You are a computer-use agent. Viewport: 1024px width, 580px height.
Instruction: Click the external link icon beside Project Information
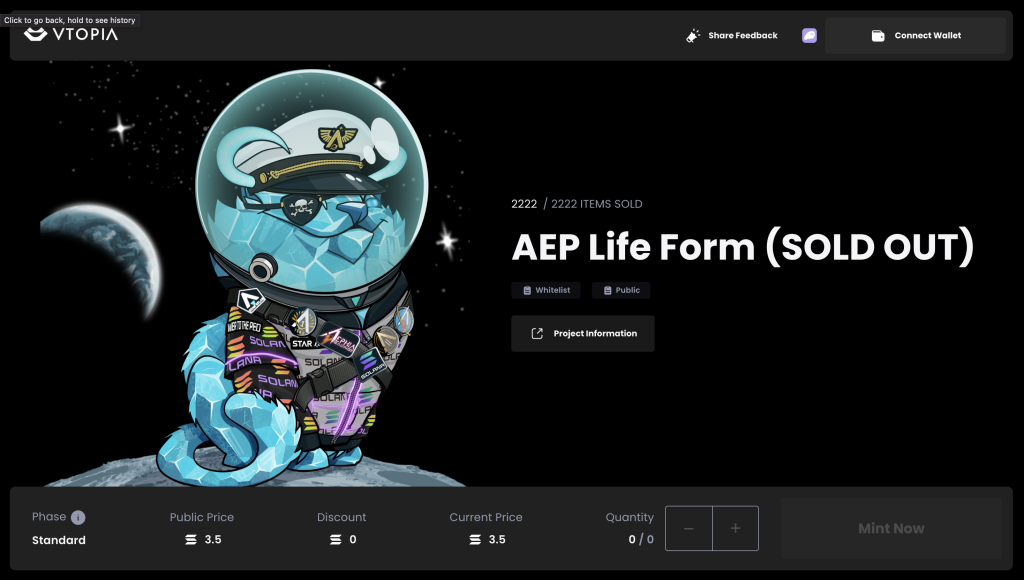pyautogui.click(x=537, y=333)
